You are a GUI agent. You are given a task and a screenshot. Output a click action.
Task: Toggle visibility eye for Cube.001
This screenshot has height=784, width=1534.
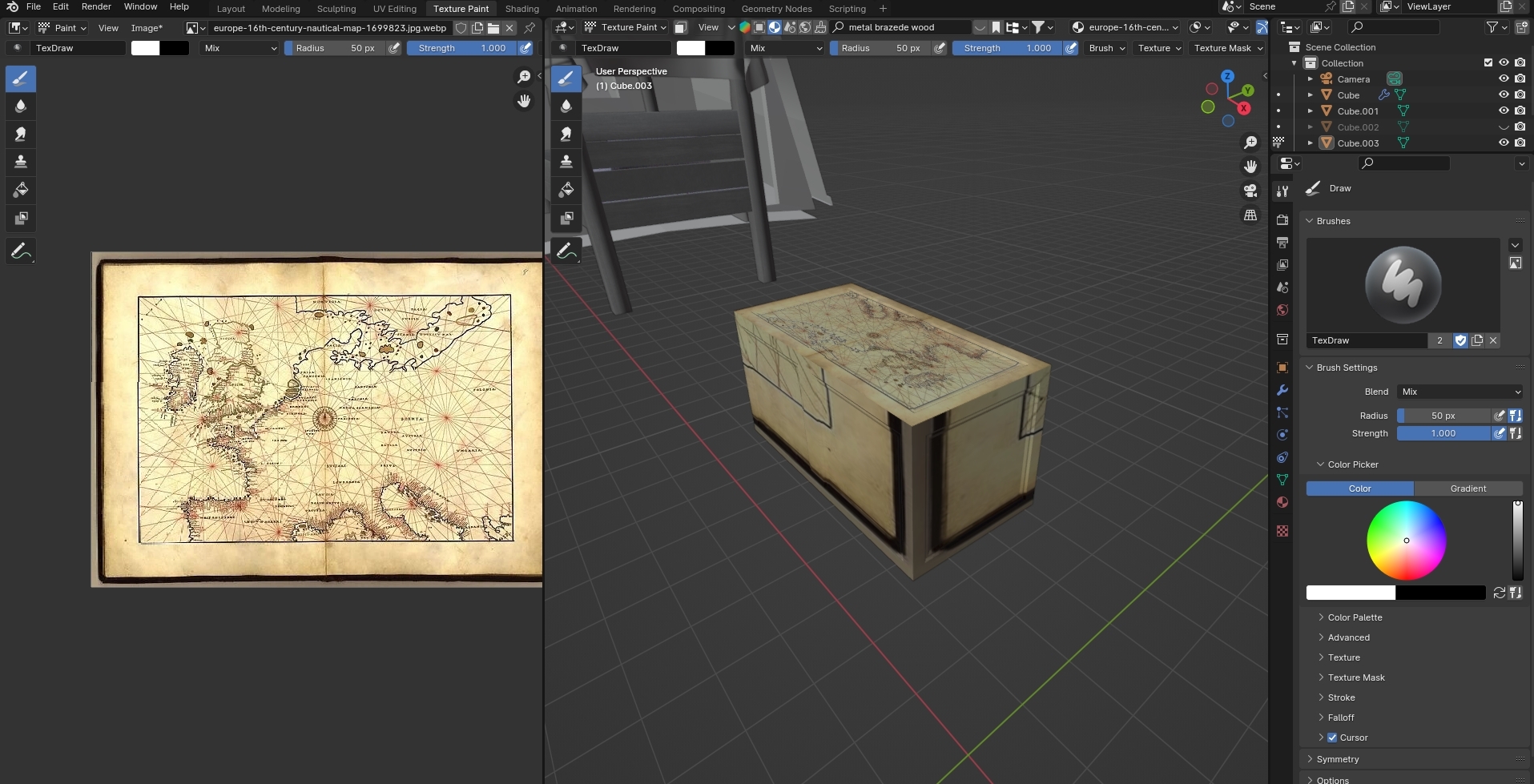click(x=1504, y=111)
